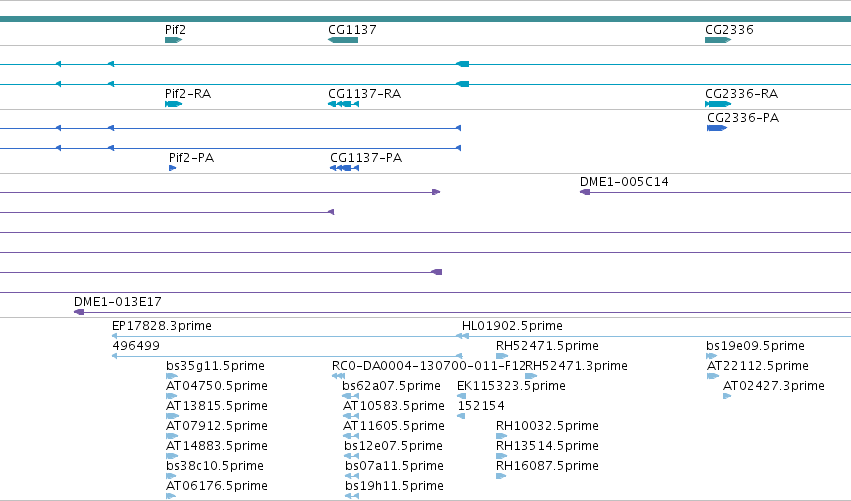The image size is (851, 501).
Task: Click the EK115323.5prime arrow glyph
Action: (462, 396)
